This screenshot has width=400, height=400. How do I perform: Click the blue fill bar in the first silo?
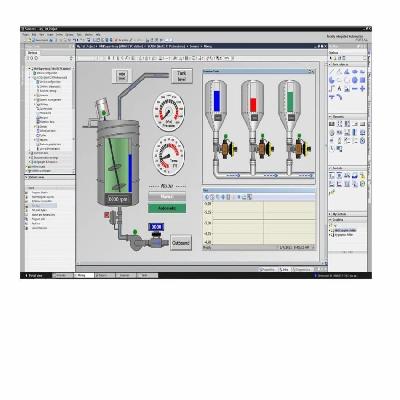(x=217, y=101)
